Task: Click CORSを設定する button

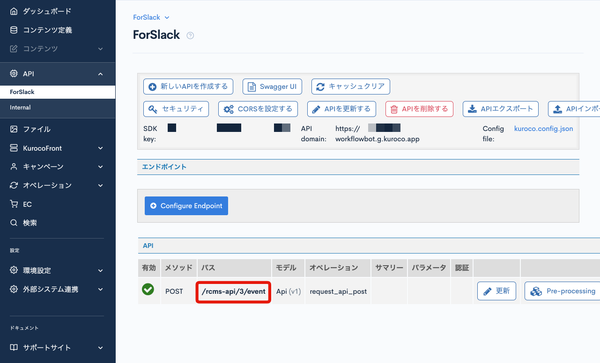Action: click(258, 109)
